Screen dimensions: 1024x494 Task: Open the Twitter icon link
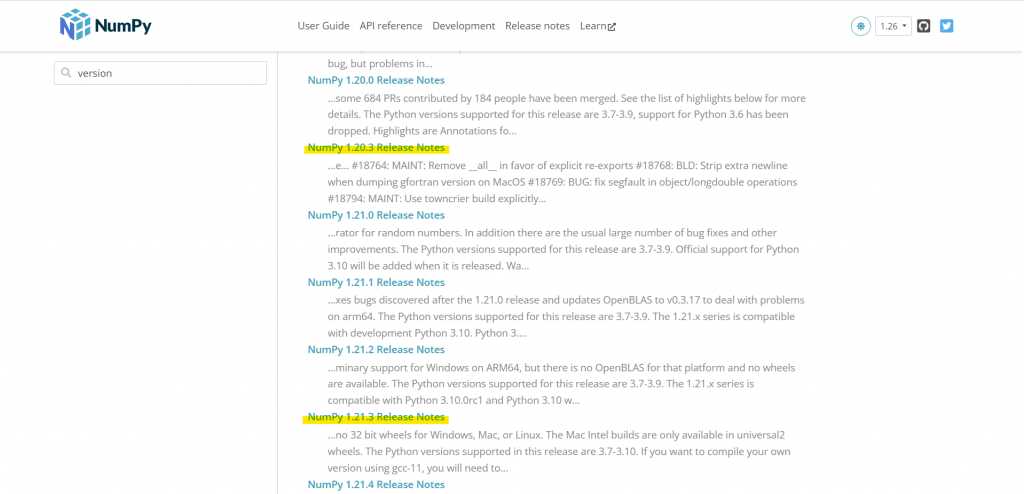click(946, 26)
